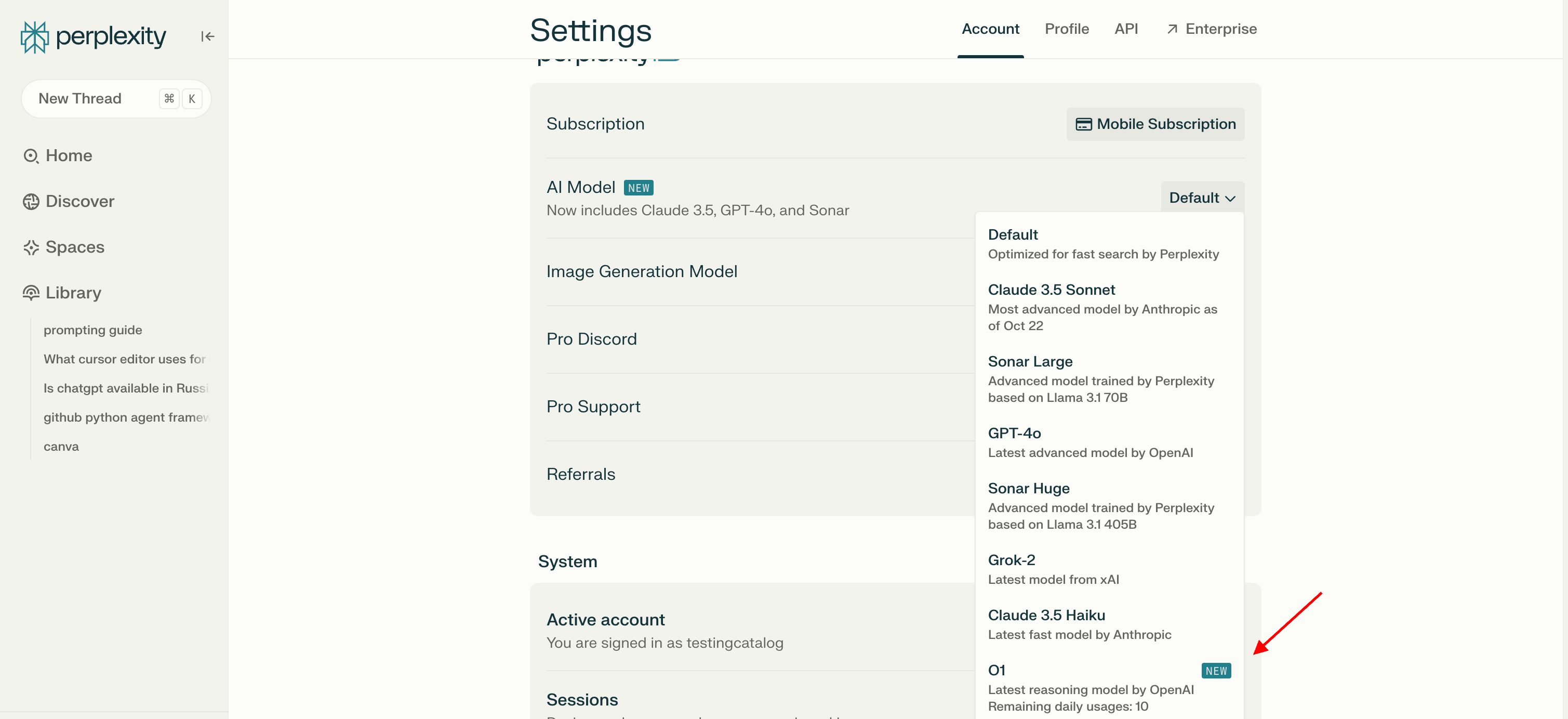Click the K shortcut key badge
Image resolution: width=1568 pixels, height=719 pixels.
coord(192,99)
